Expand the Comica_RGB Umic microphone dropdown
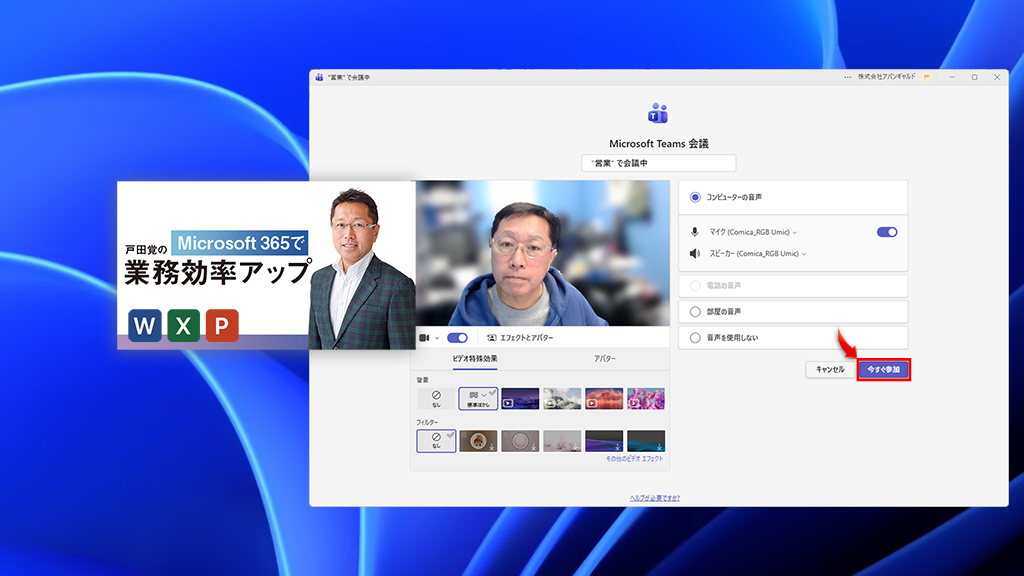1024x576 pixels. coord(794,231)
